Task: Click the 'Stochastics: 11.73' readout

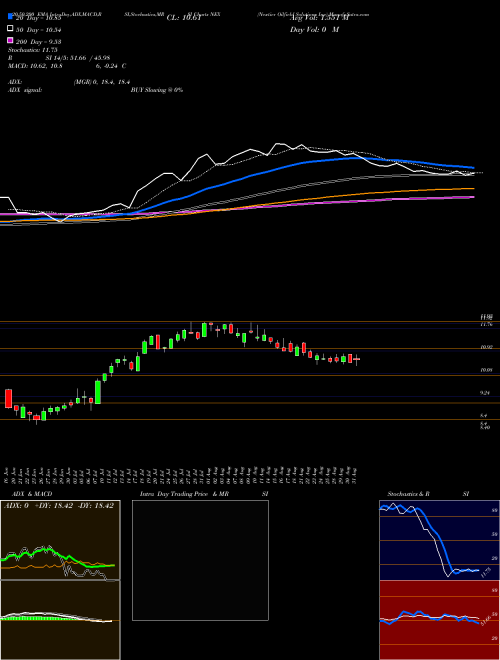Action: coord(33,50)
